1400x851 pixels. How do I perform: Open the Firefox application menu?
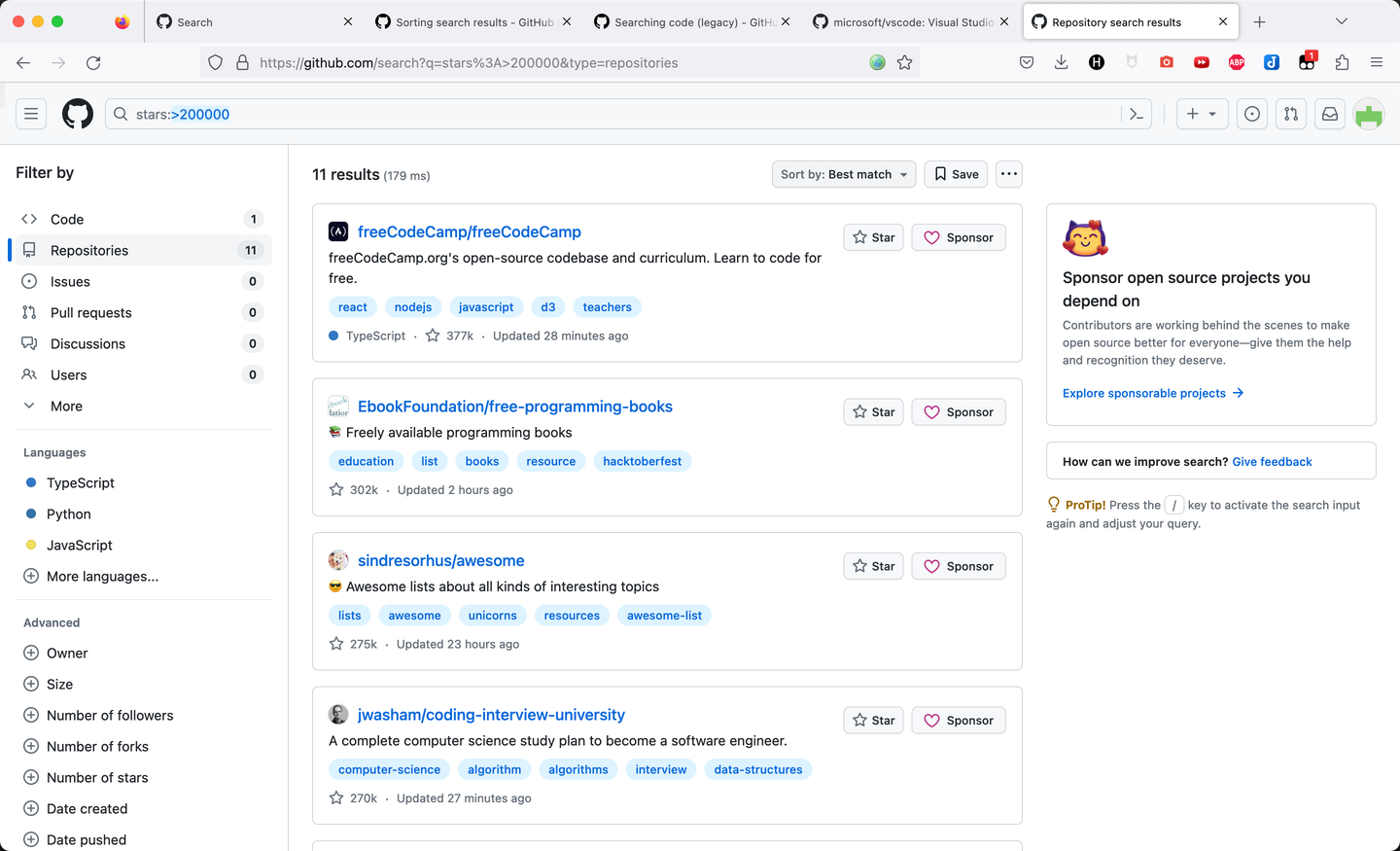tap(1377, 62)
